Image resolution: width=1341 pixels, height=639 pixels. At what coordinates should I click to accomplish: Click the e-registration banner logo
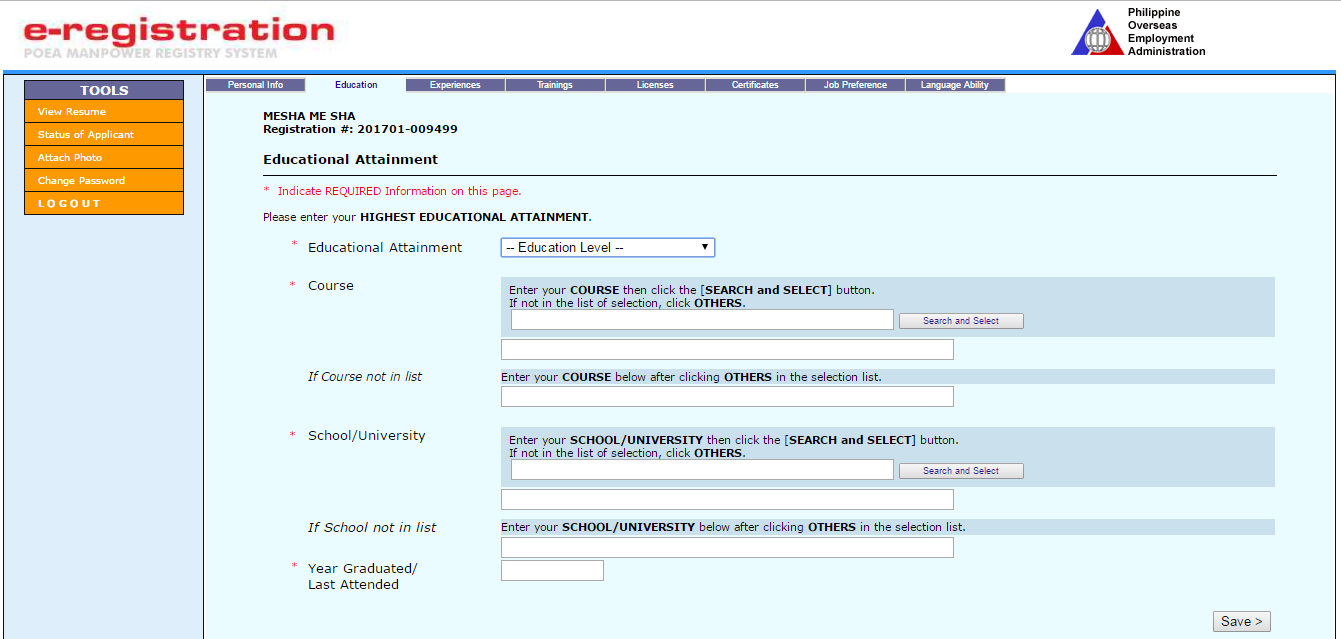[176, 32]
